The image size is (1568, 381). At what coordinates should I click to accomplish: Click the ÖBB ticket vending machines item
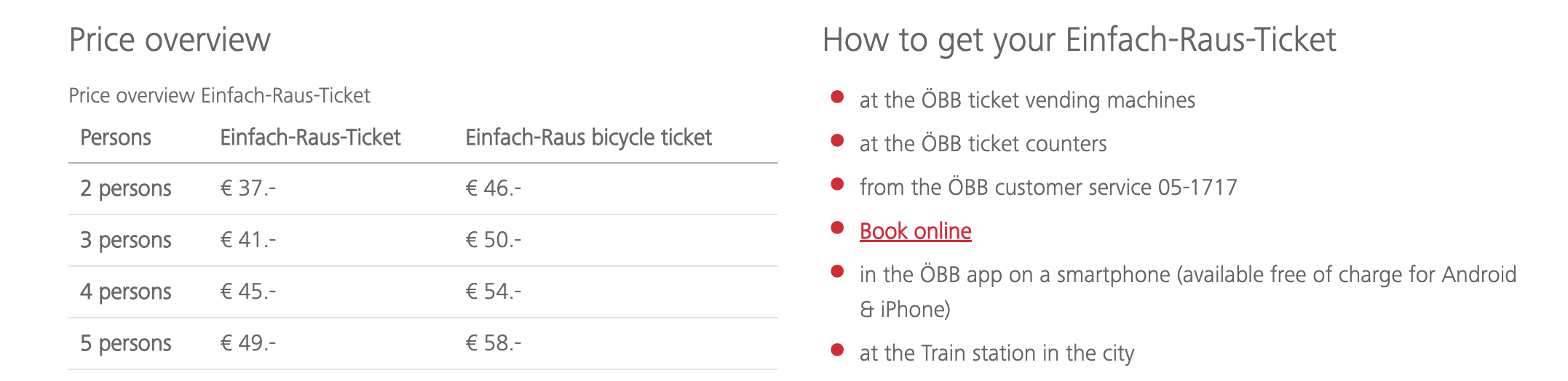click(x=1027, y=100)
